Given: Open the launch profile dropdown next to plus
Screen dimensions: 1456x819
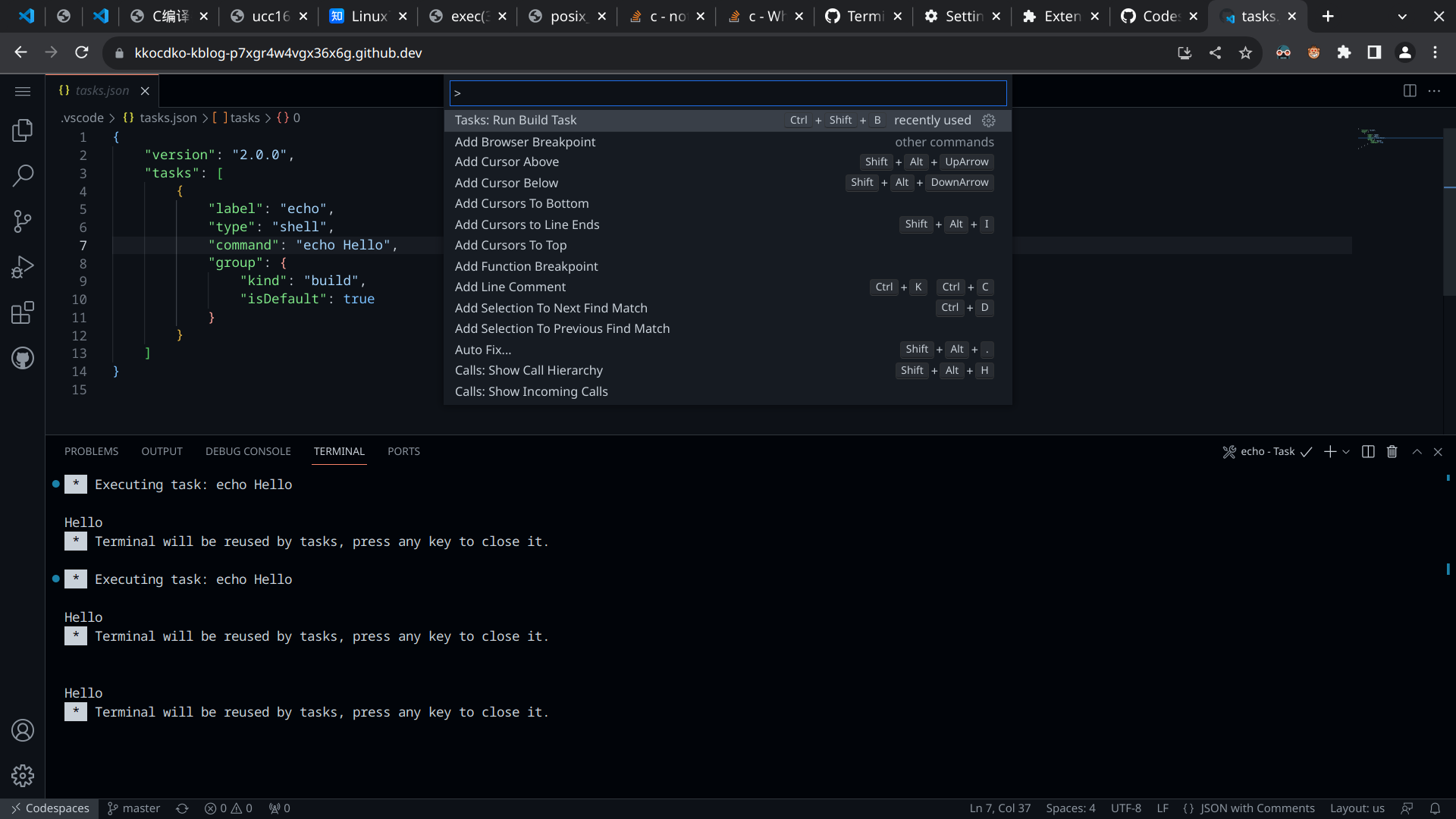Looking at the screenshot, I should 1346,451.
